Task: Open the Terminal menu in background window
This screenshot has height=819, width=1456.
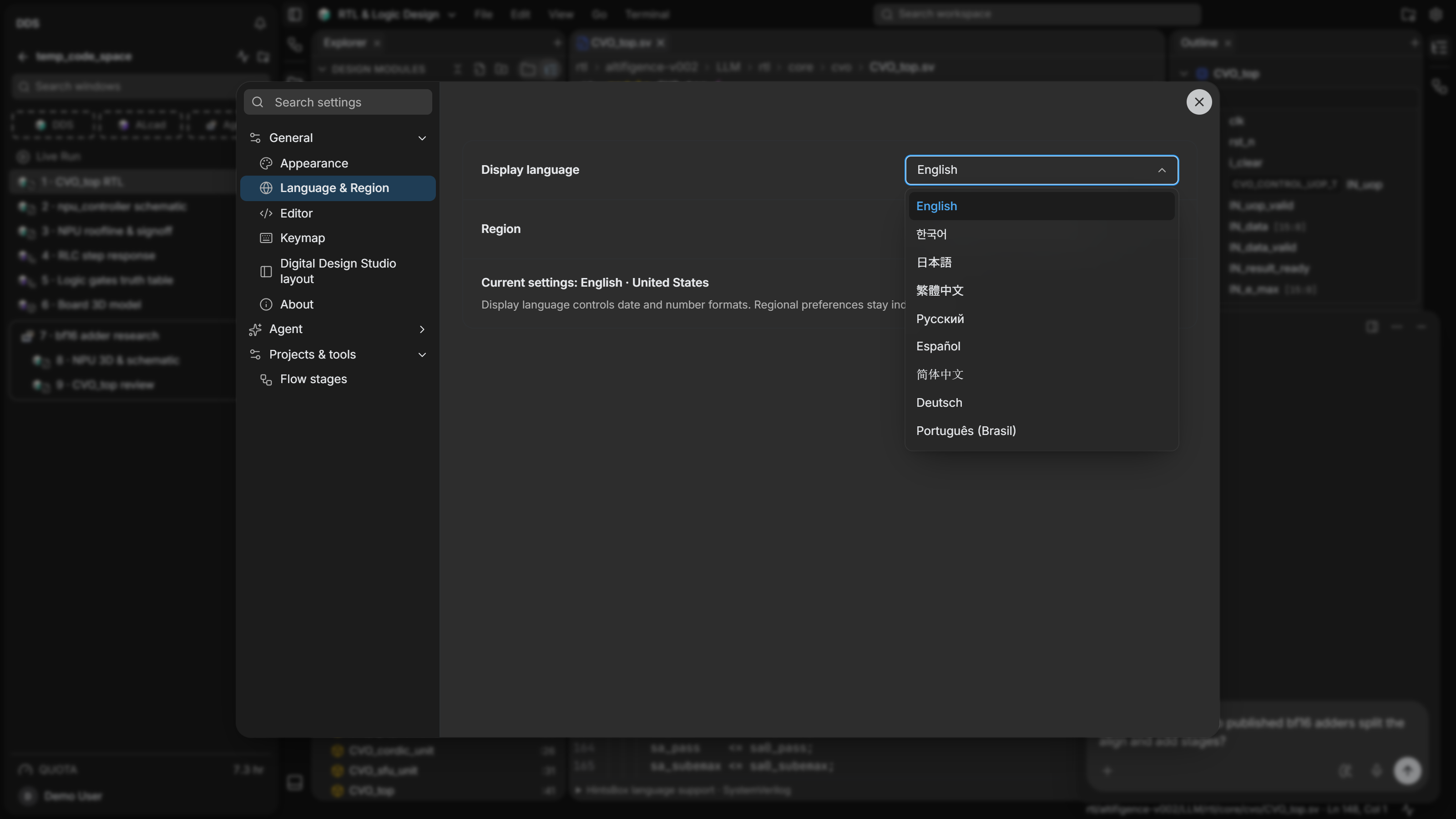Action: (x=647, y=14)
